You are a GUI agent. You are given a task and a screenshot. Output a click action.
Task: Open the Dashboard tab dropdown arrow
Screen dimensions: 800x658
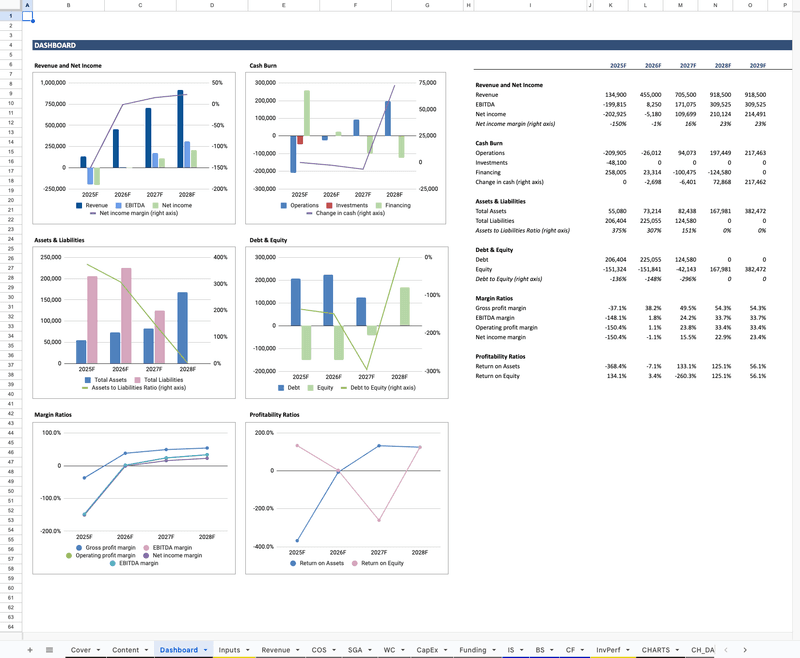205,650
